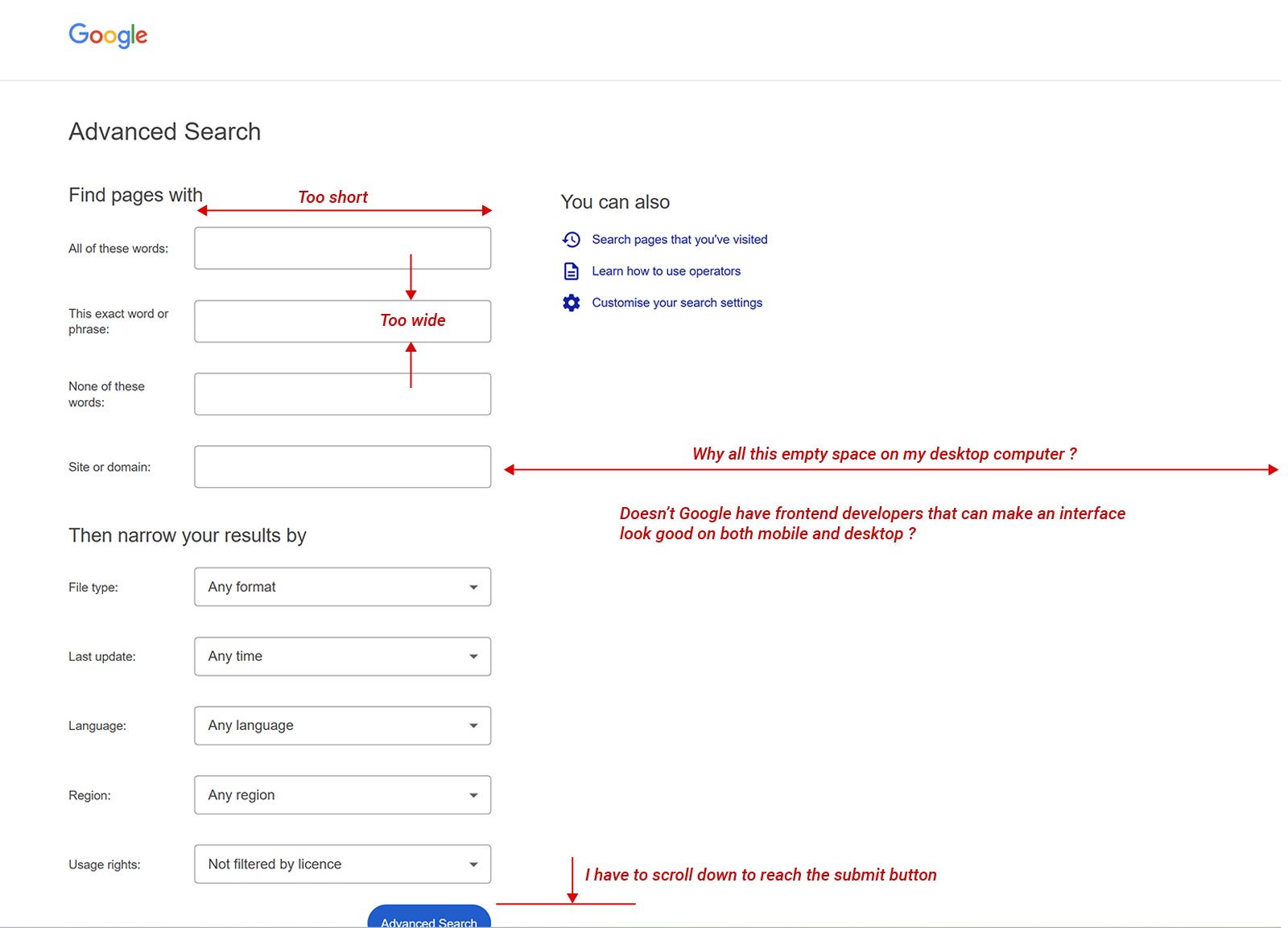The image size is (1288, 928).
Task: Open the Region dropdown
Action: point(343,794)
